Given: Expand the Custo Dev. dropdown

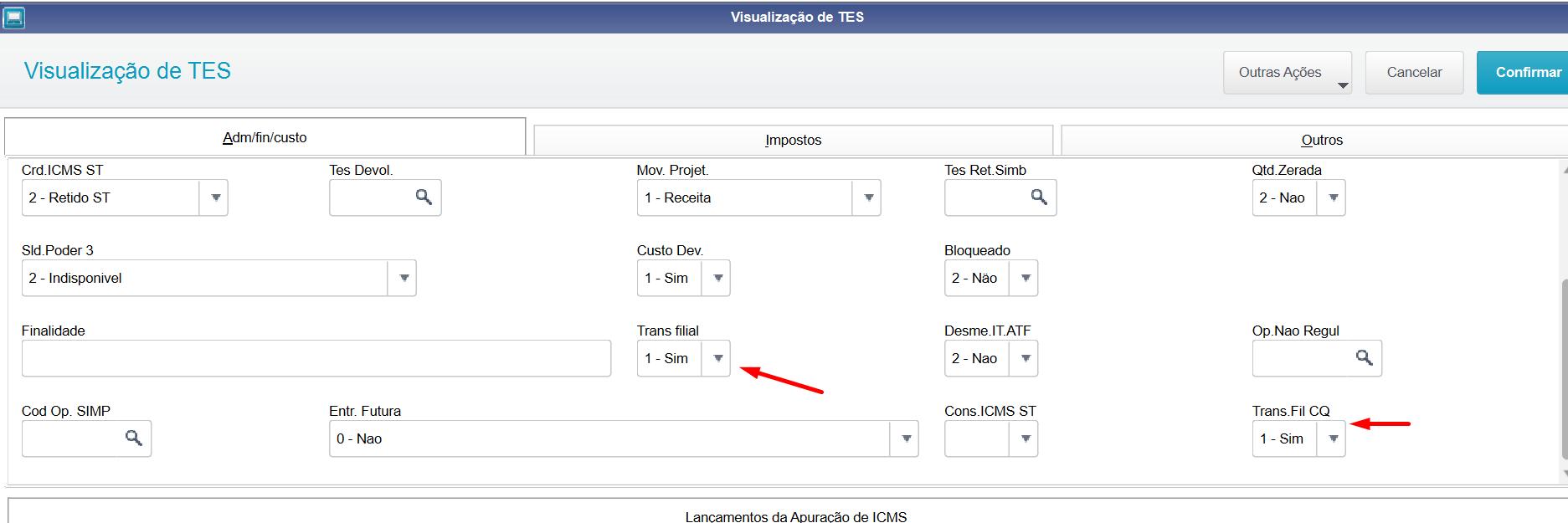Looking at the screenshot, I should 717,278.
